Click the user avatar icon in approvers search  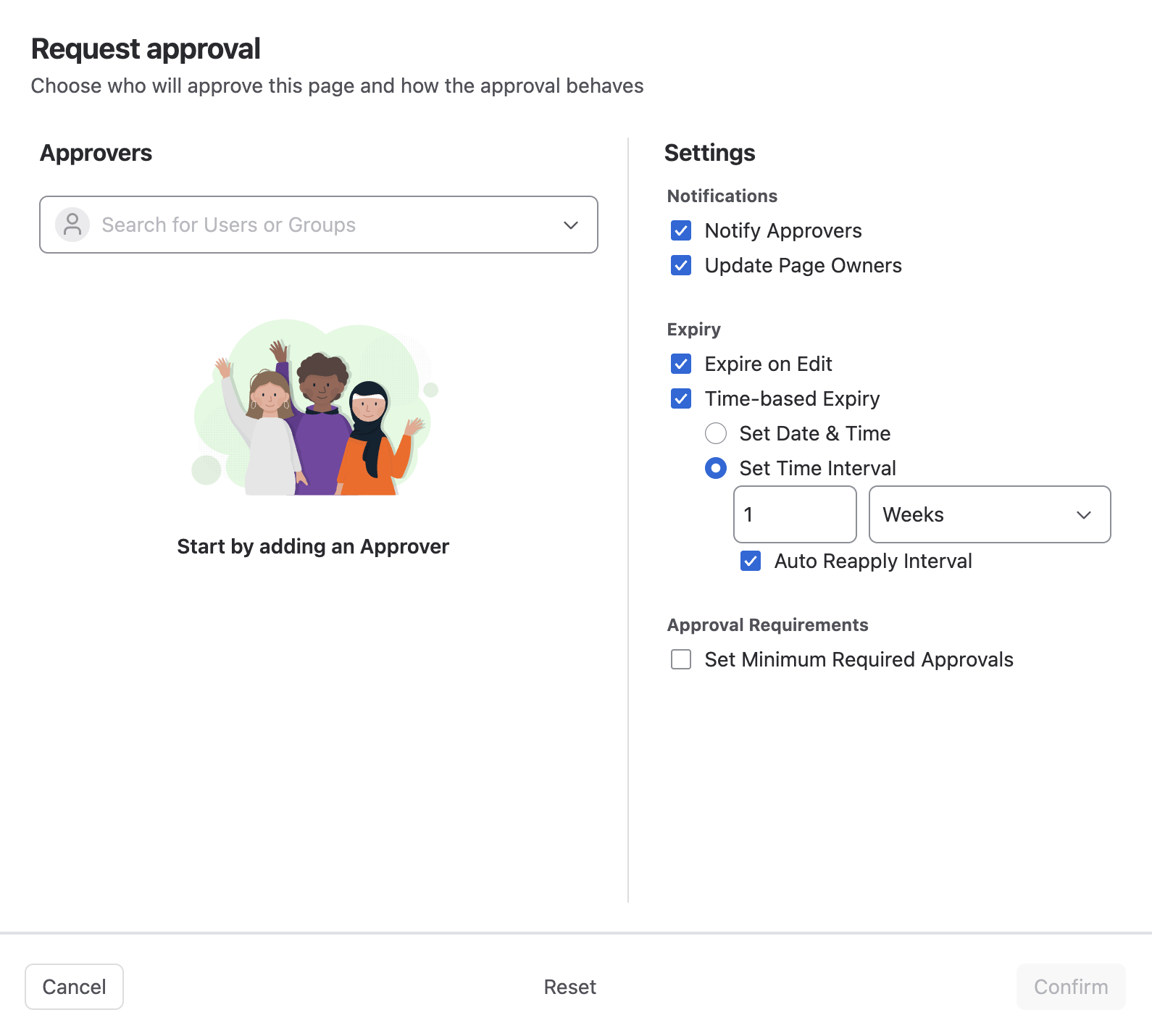(x=72, y=225)
